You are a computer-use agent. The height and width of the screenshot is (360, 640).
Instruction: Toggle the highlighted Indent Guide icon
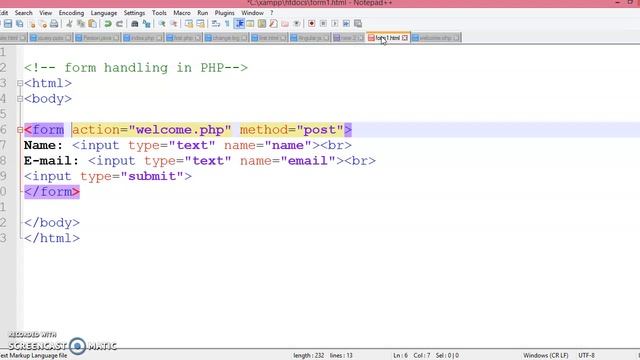tap(240, 24)
